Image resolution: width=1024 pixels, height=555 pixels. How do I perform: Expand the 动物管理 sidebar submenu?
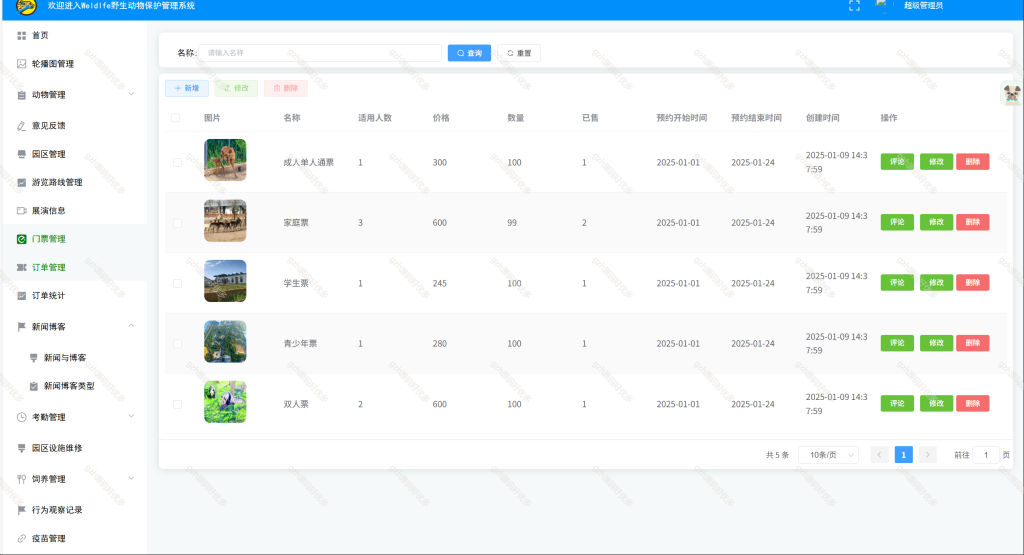pos(74,95)
